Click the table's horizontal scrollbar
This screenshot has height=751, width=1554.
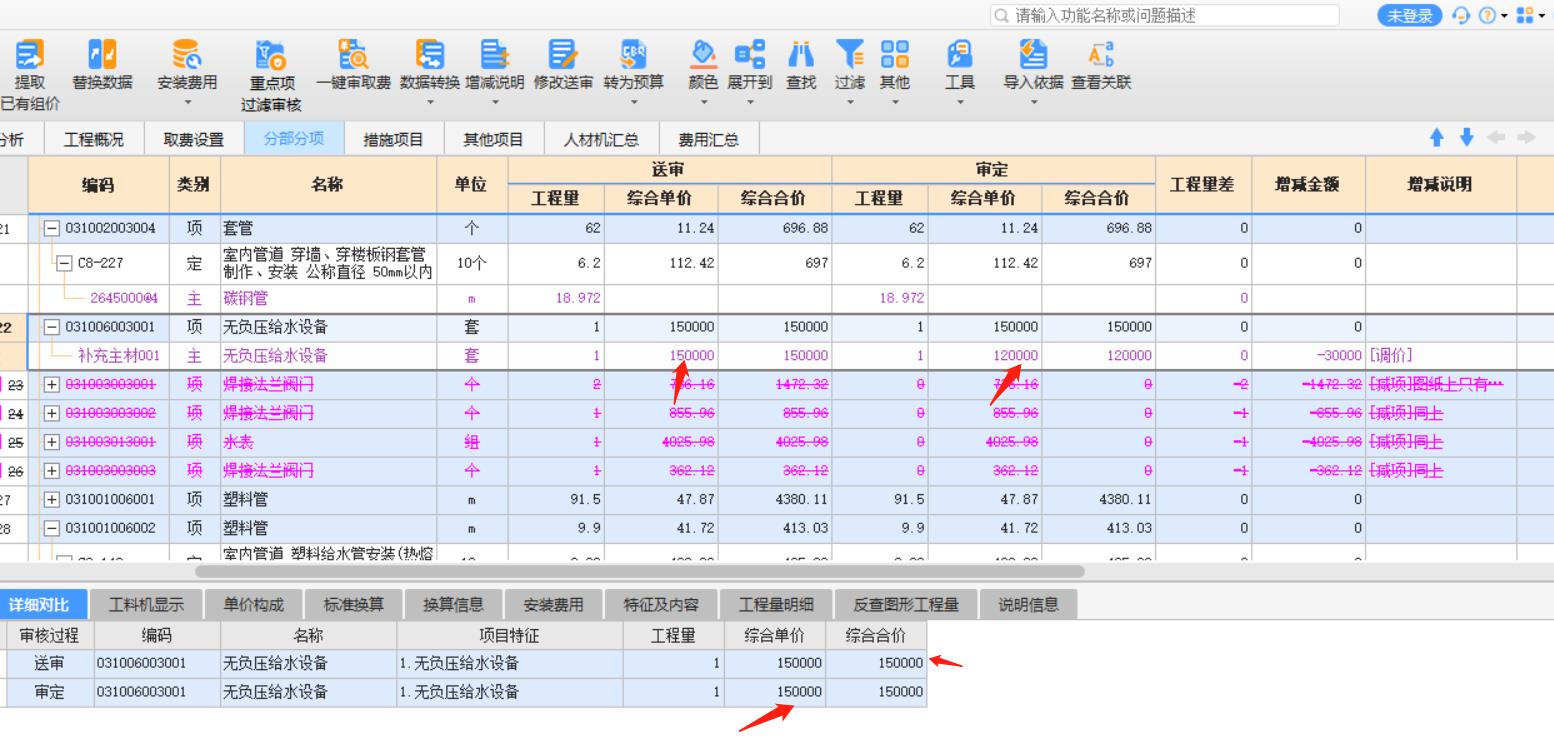640,572
